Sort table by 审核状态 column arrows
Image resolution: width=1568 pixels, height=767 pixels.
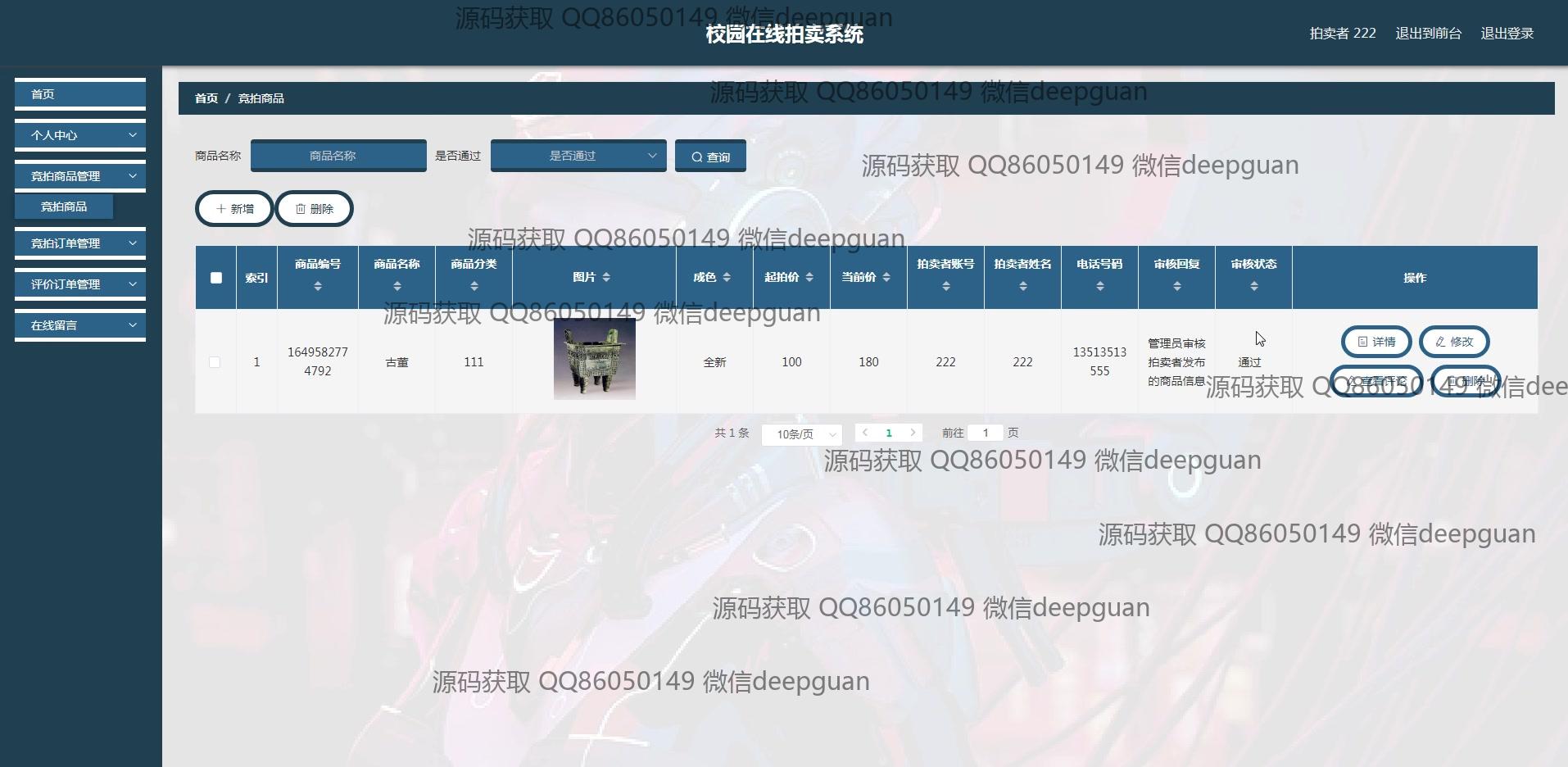1254,286
